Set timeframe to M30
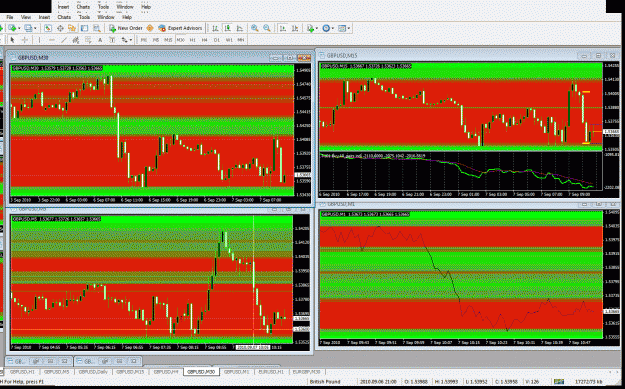The image size is (625, 389). pyautogui.click(x=181, y=40)
